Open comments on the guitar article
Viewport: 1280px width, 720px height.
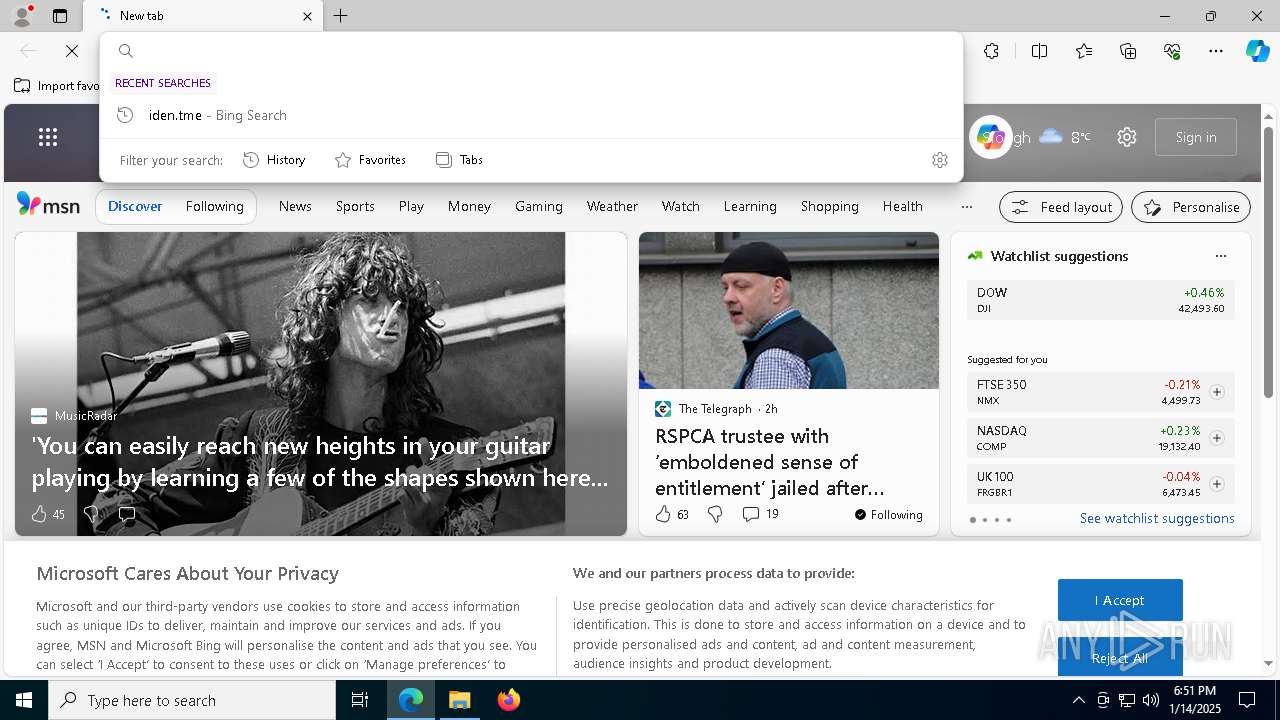click(x=127, y=514)
